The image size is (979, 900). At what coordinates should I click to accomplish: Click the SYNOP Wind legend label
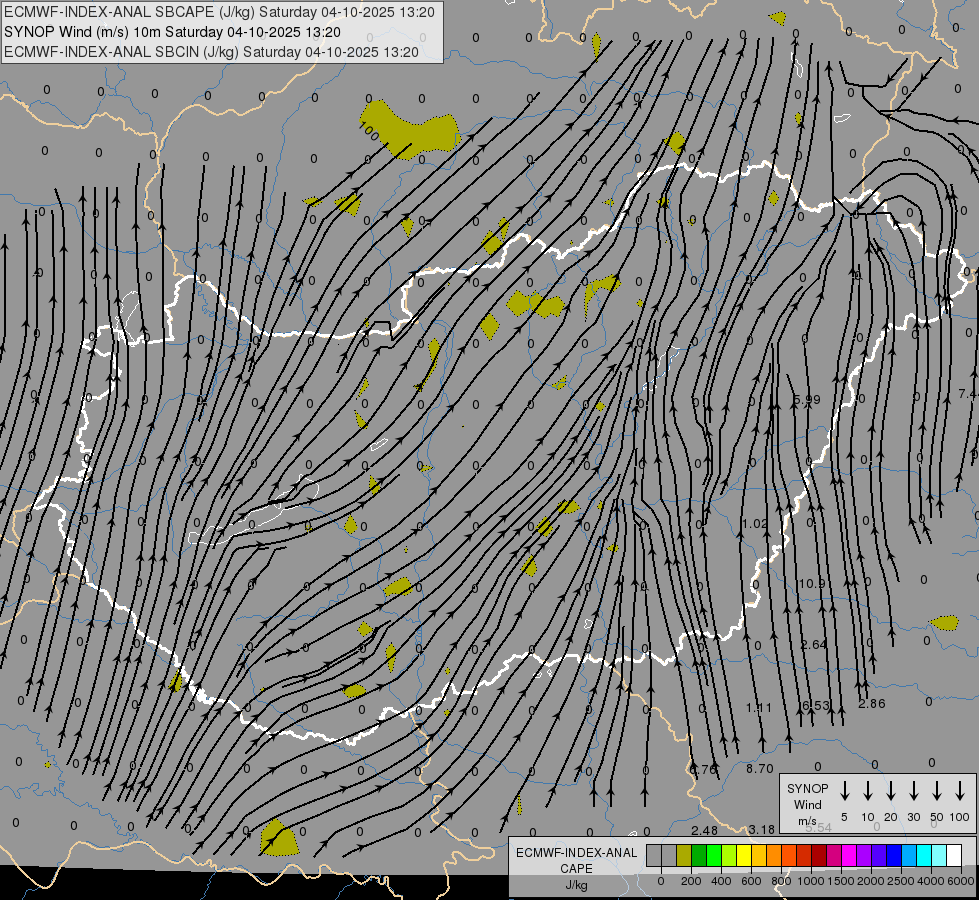[x=807, y=796]
